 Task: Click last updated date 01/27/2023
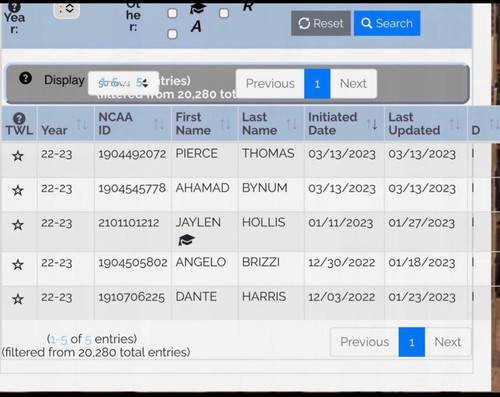[422, 223]
